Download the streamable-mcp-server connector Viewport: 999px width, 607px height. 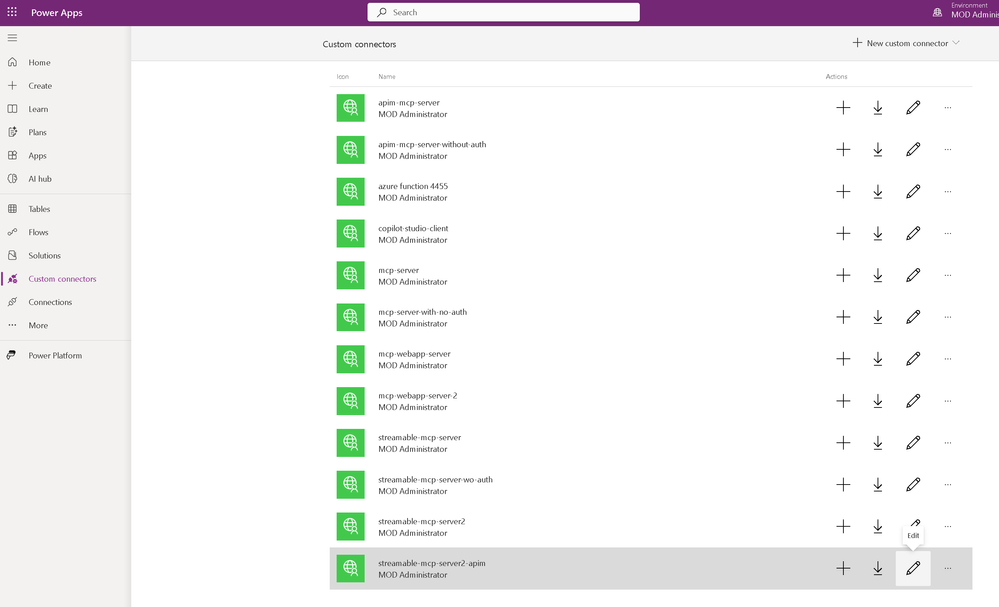pos(877,443)
